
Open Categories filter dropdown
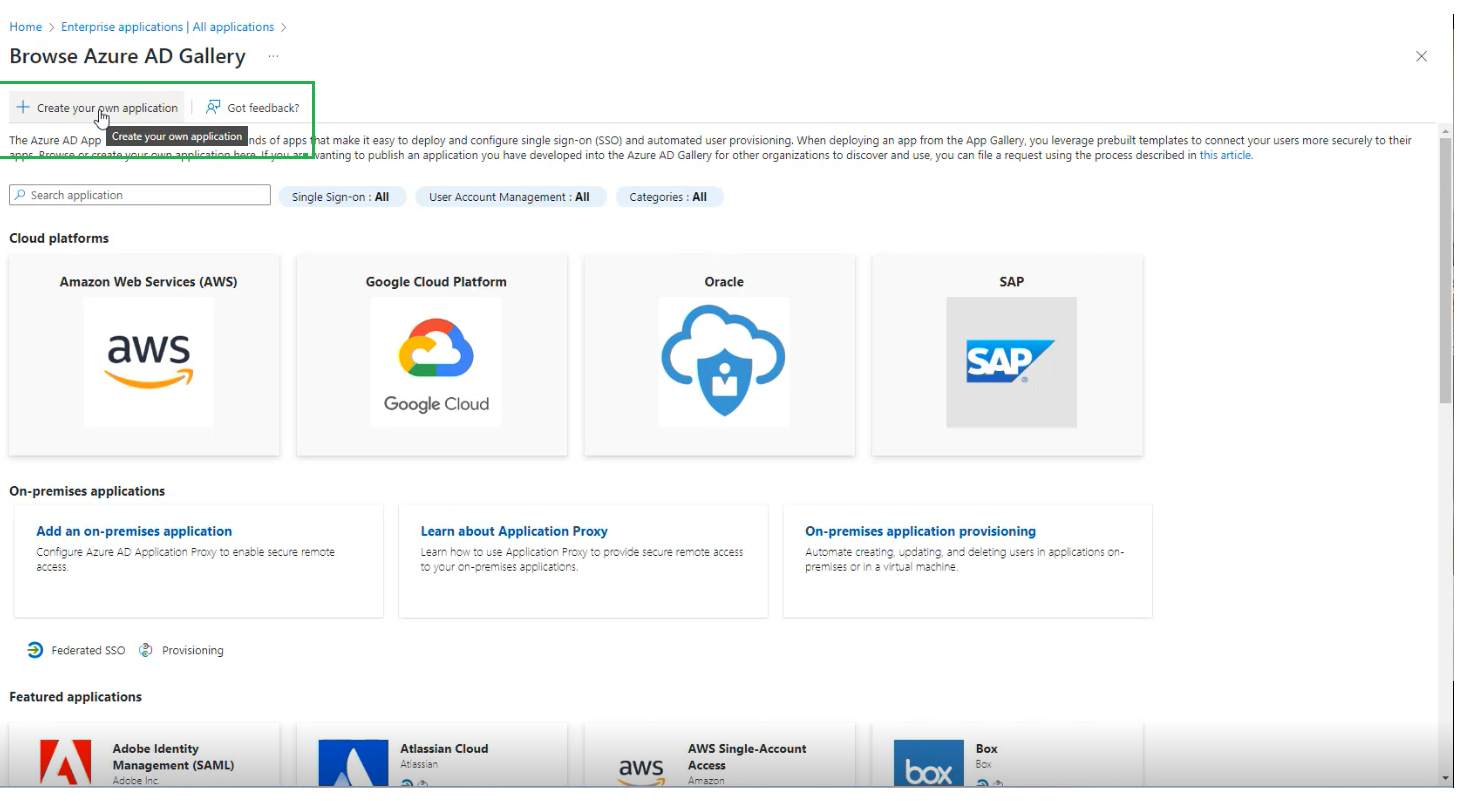click(669, 197)
